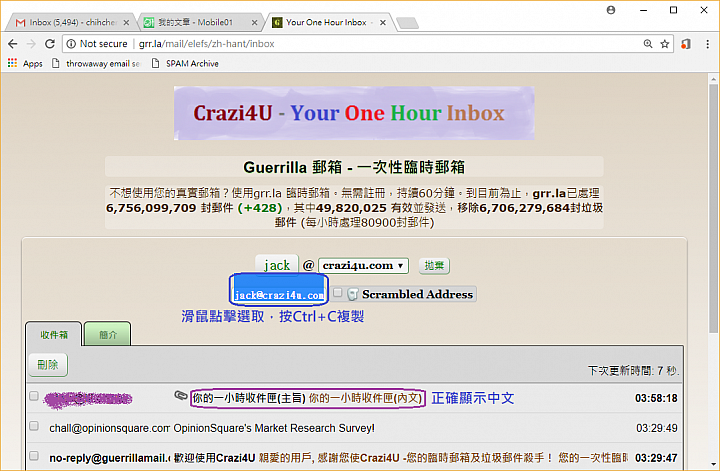Click the 拋棄 forget button

(434, 265)
